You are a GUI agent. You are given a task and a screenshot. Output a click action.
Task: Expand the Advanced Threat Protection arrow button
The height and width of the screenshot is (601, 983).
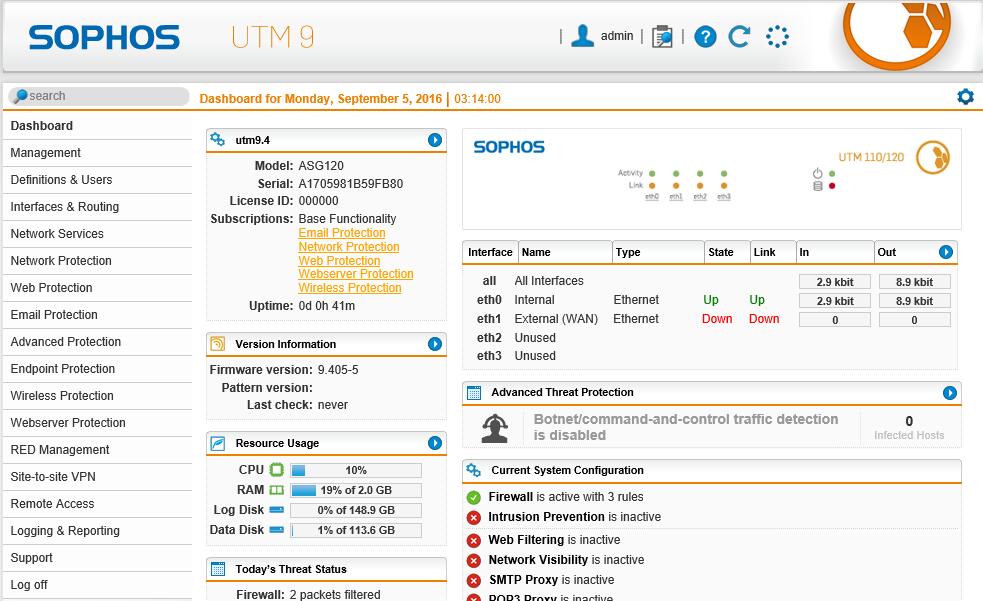950,393
